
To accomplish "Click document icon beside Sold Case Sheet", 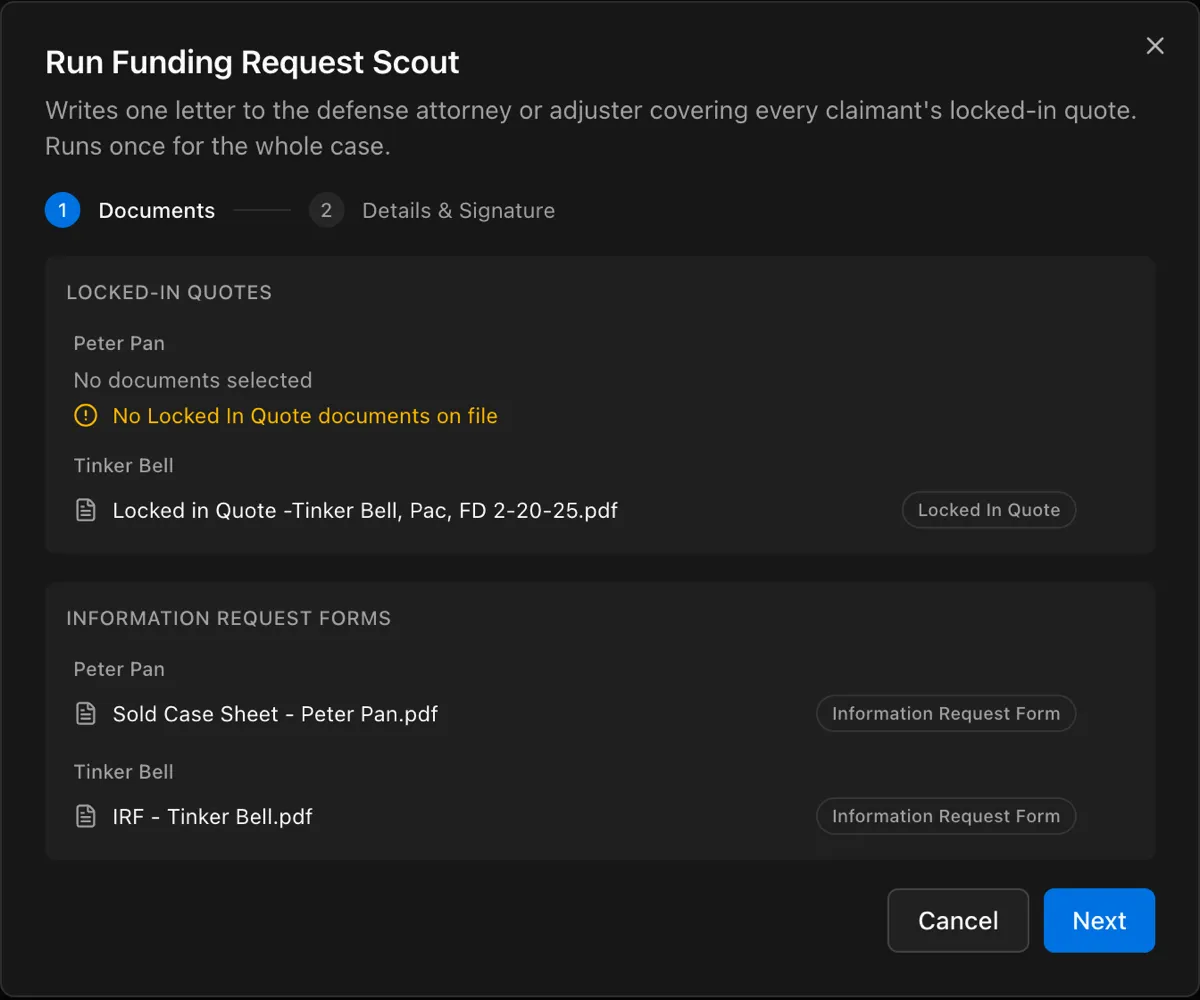I will (x=87, y=714).
